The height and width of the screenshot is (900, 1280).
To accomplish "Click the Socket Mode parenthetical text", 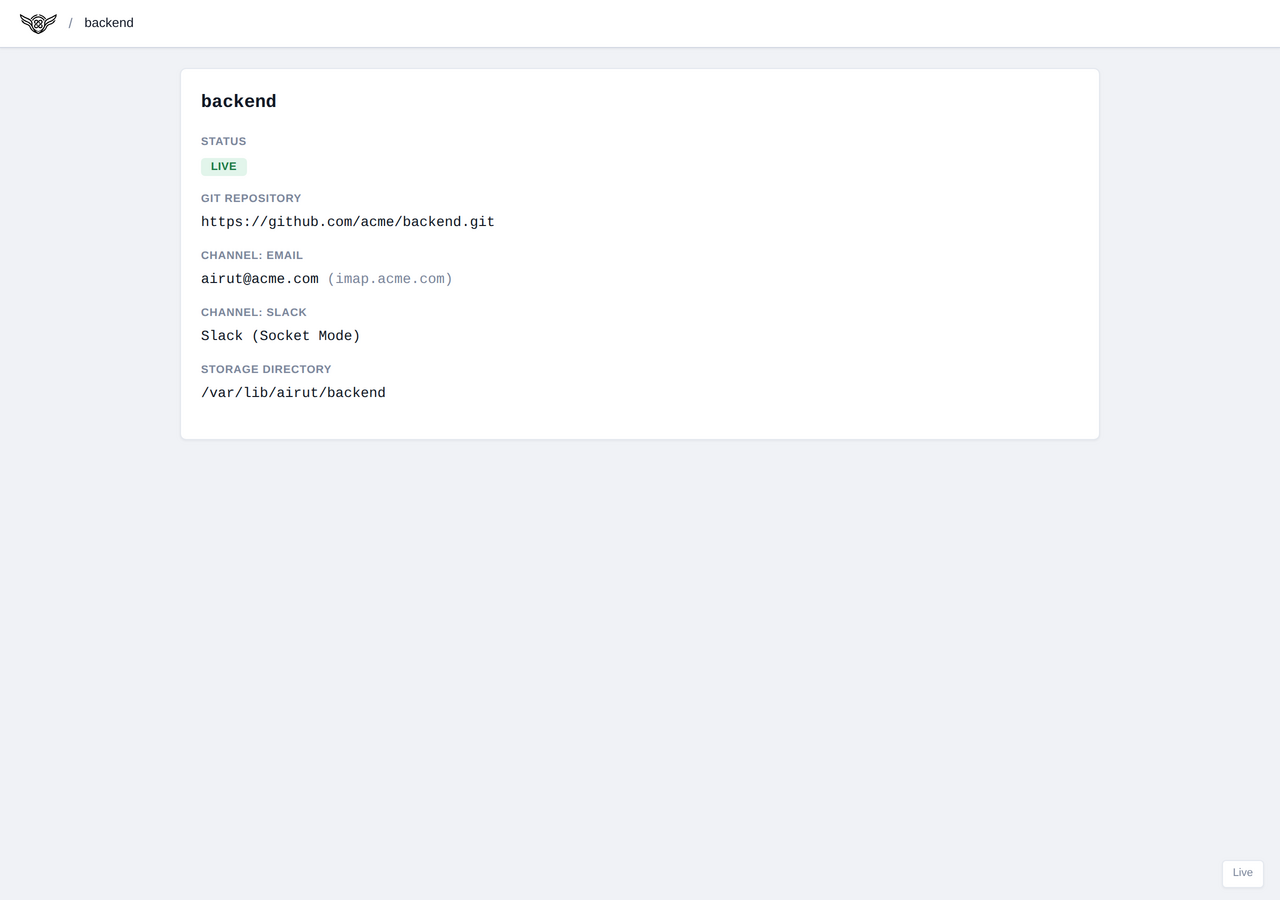I will 306,336.
